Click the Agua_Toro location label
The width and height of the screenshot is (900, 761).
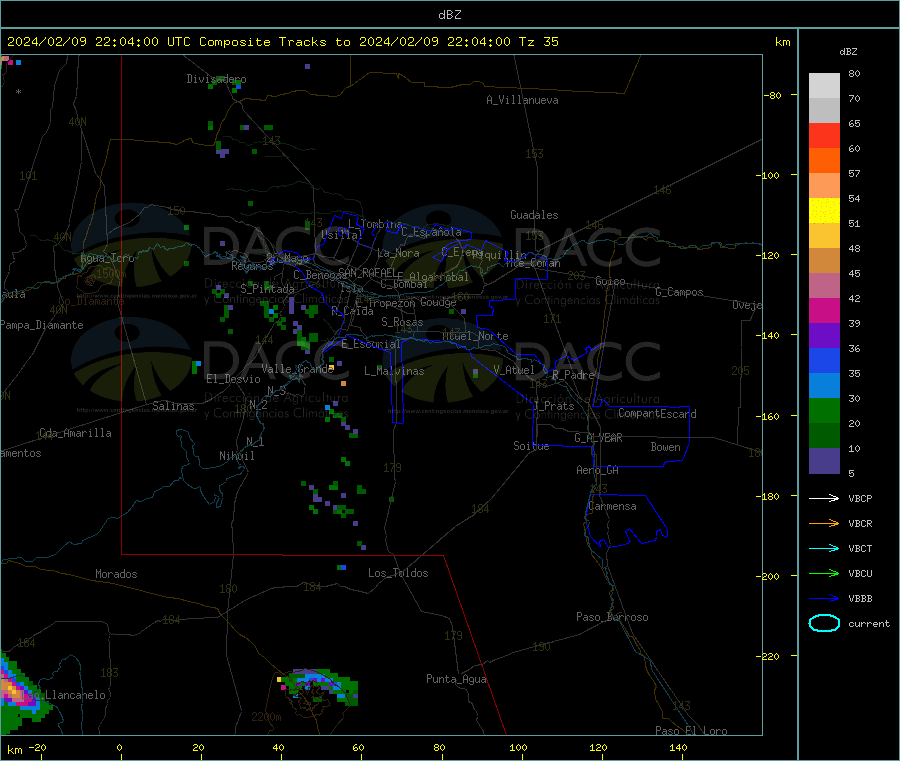(107, 258)
